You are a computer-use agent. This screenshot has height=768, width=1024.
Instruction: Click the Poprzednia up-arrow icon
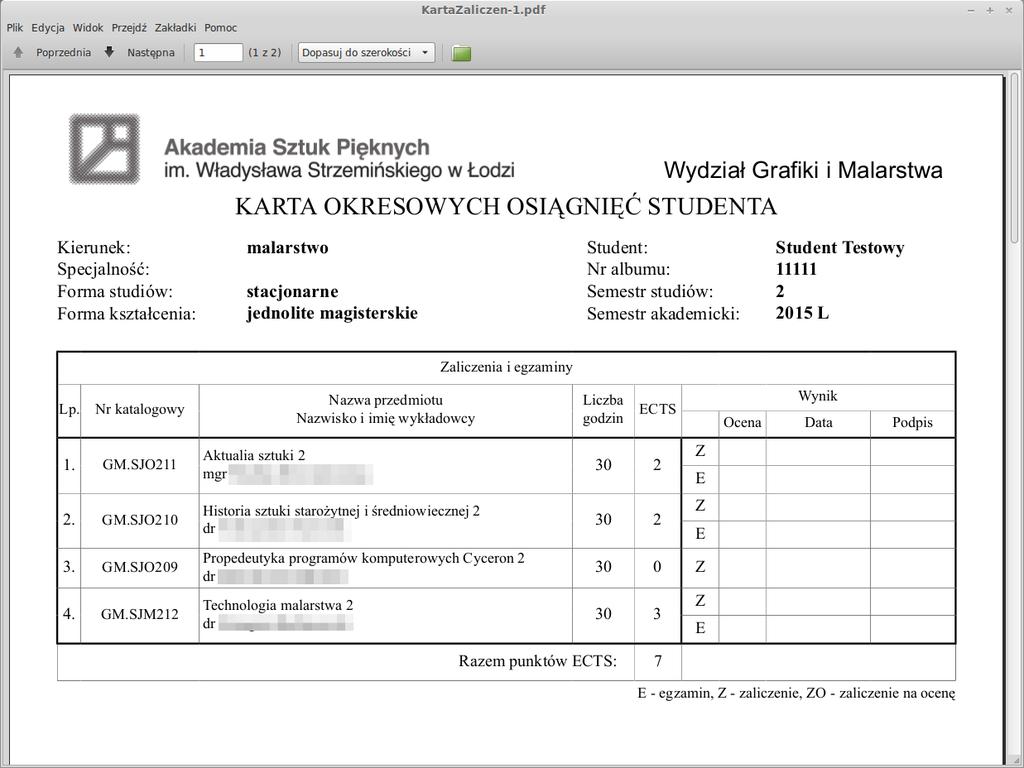click(18, 52)
